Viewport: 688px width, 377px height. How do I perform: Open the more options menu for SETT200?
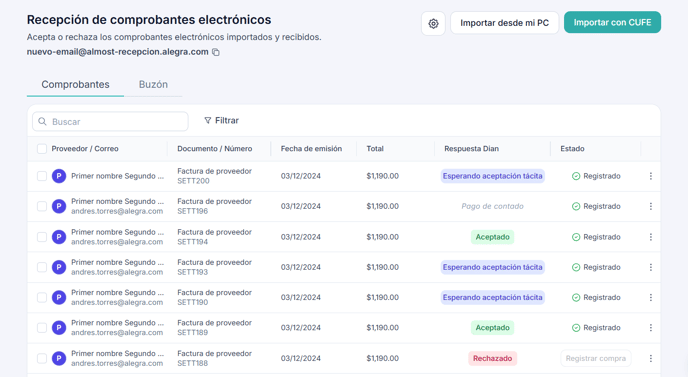pos(651,176)
